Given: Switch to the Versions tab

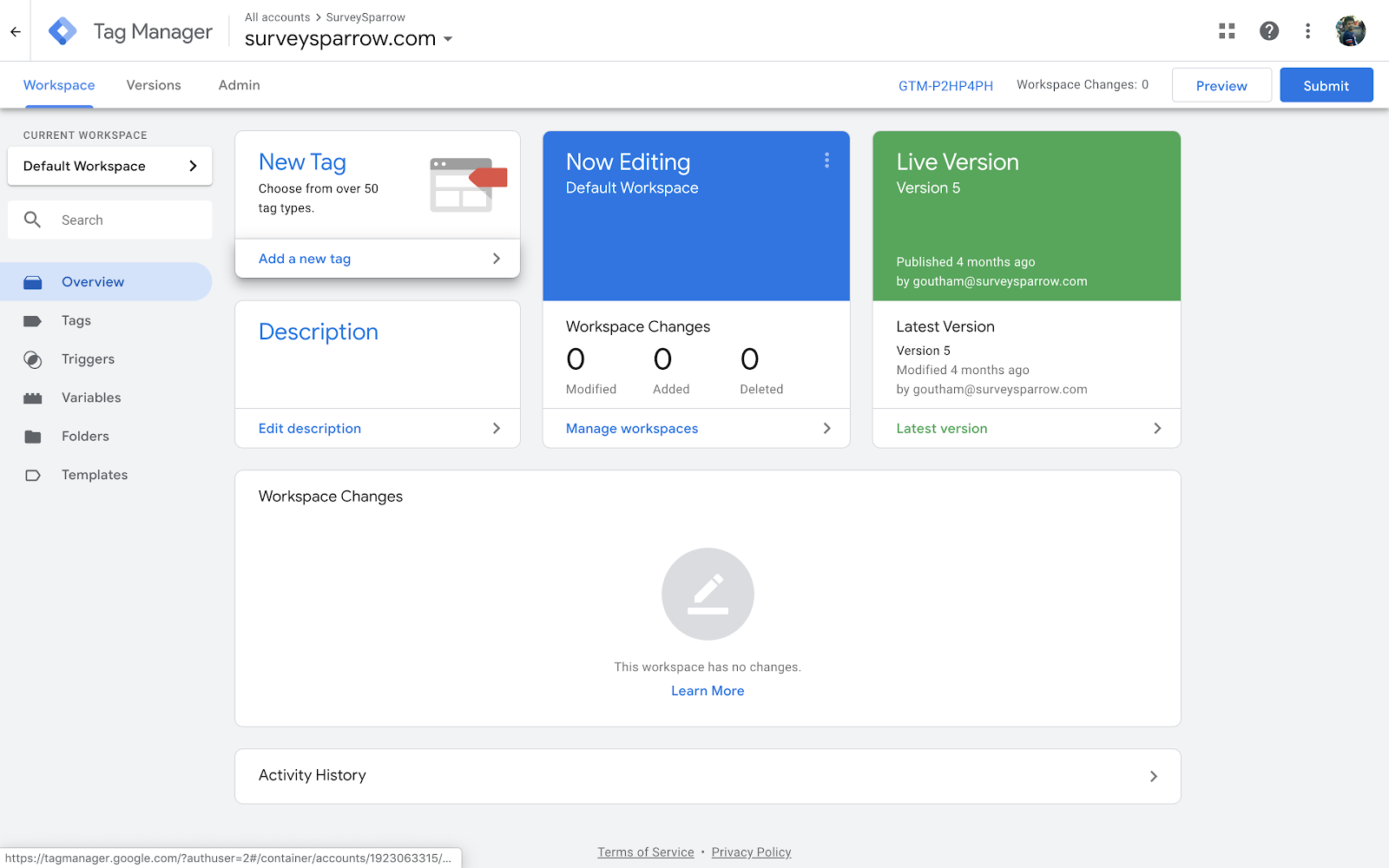Looking at the screenshot, I should [154, 85].
